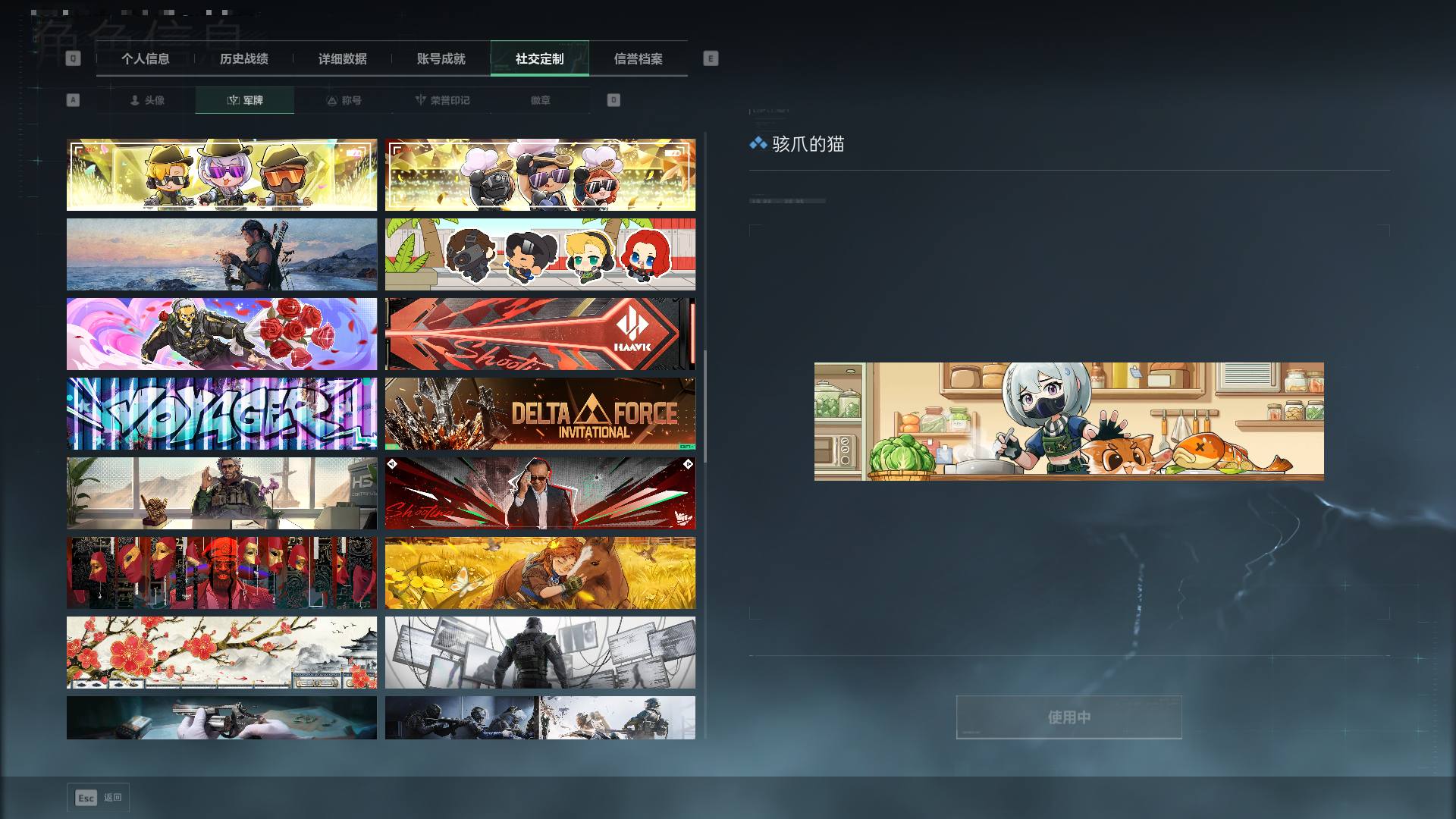Open the 称号 title sub-tab
Screen dimensions: 1456x819
[x=344, y=100]
